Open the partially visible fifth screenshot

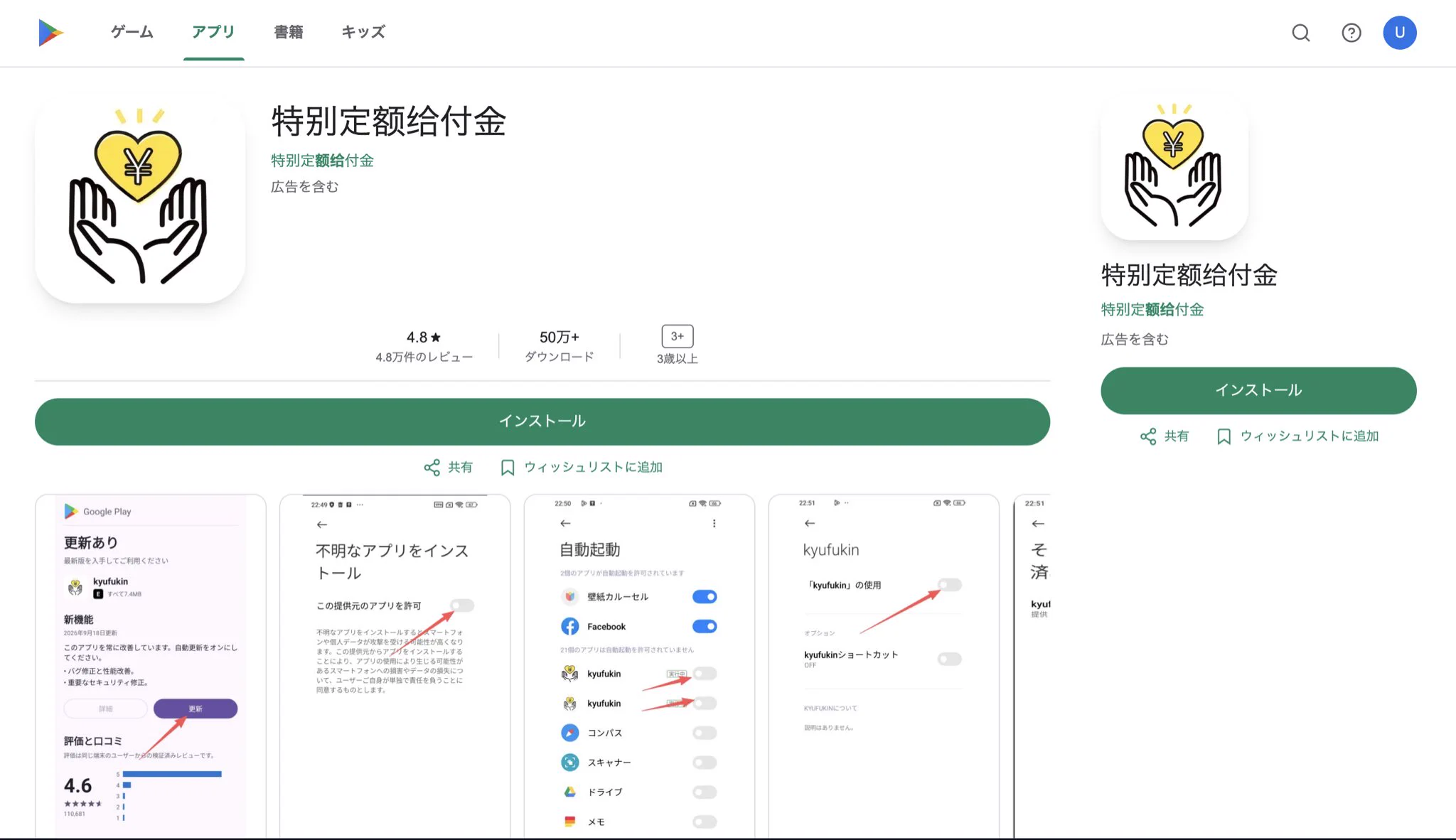pyautogui.click(x=1032, y=667)
